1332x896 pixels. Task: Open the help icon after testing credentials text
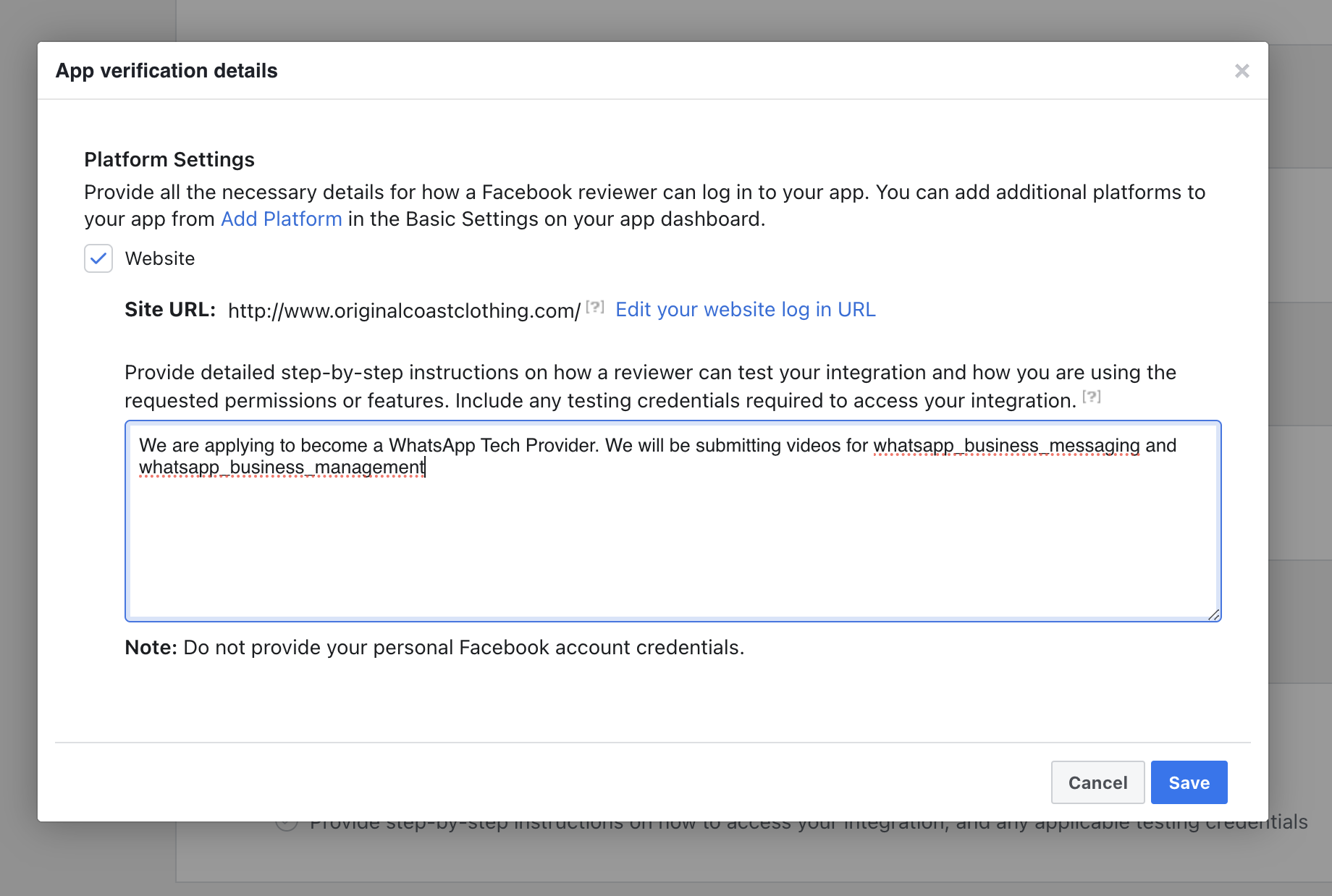click(1092, 397)
